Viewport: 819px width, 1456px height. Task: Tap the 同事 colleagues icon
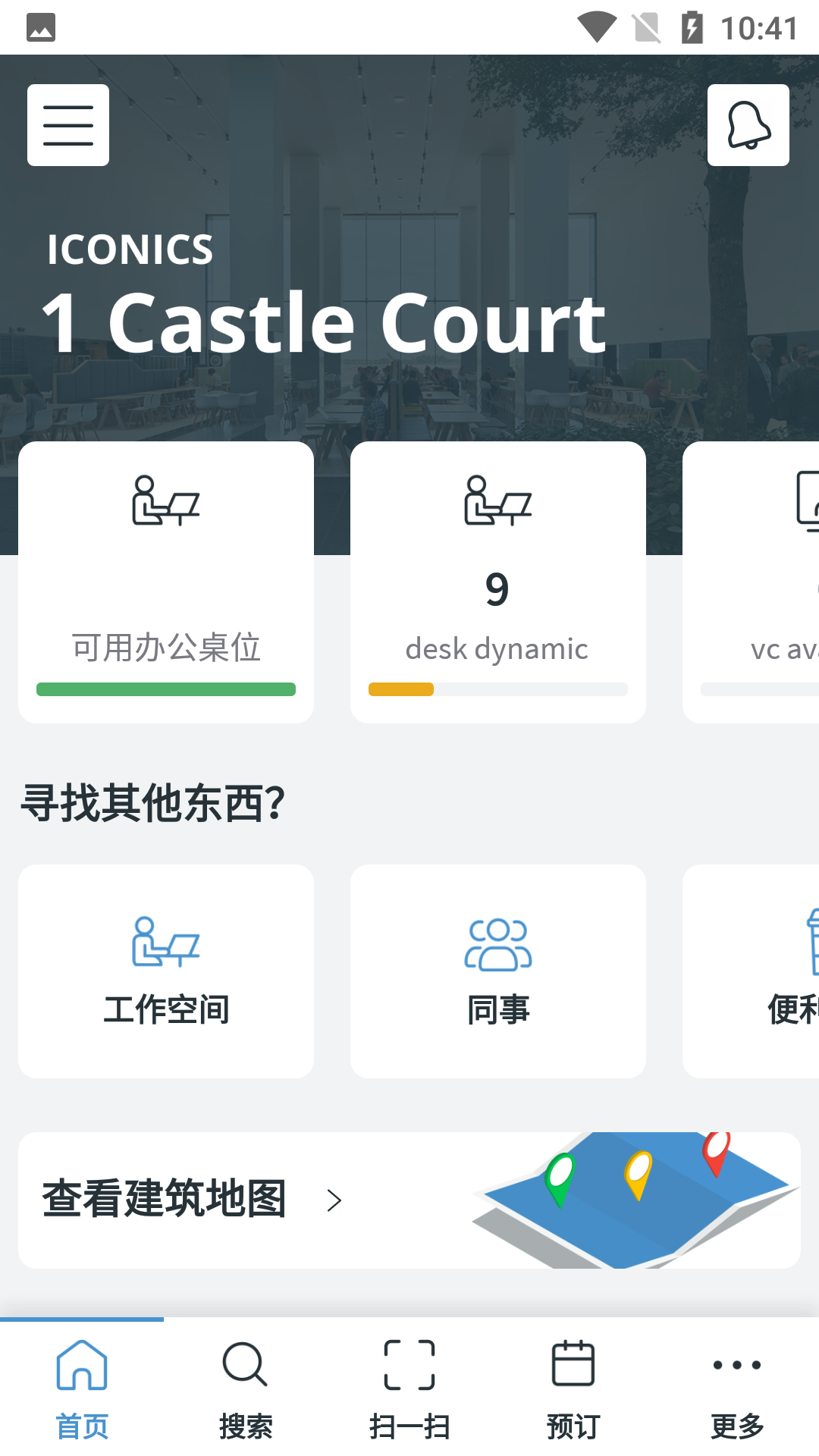pyautogui.click(x=498, y=944)
